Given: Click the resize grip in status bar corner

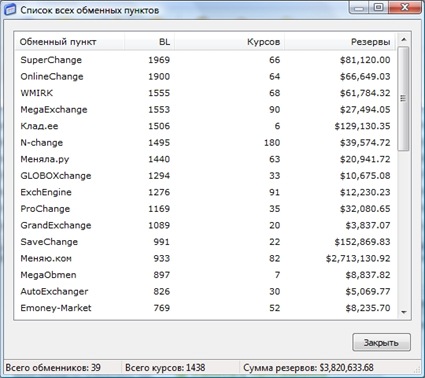Looking at the screenshot, I should tap(417, 369).
